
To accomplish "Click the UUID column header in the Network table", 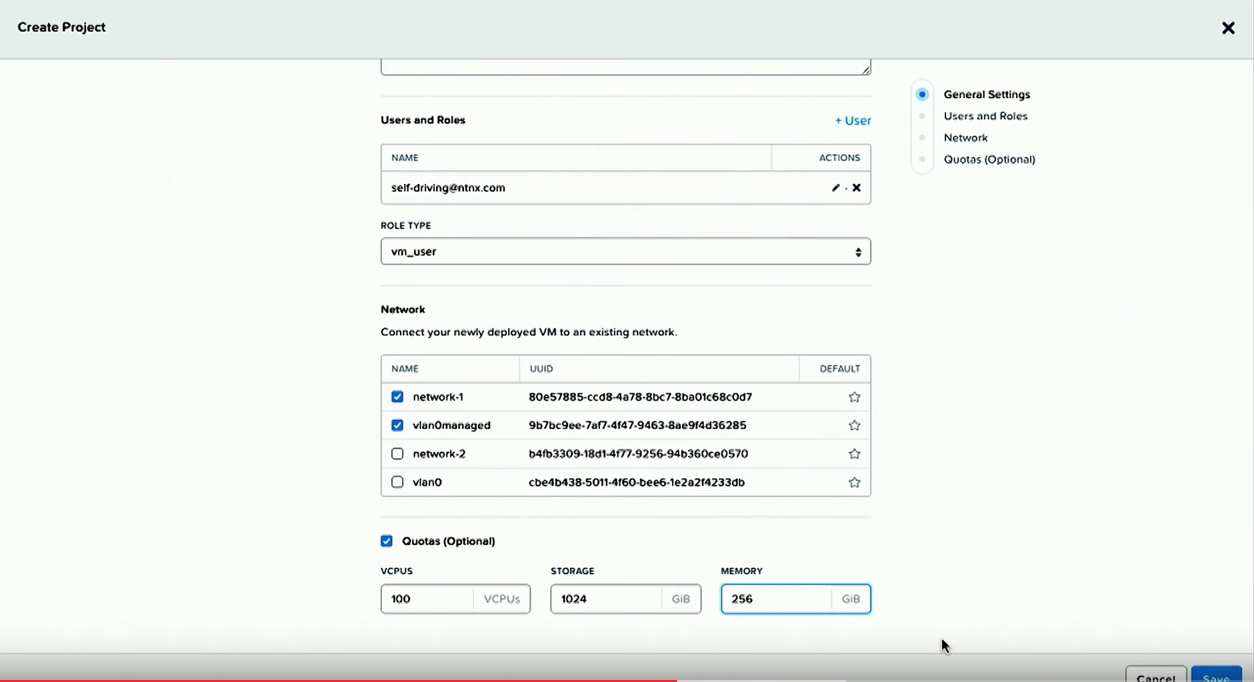I will tap(542, 369).
